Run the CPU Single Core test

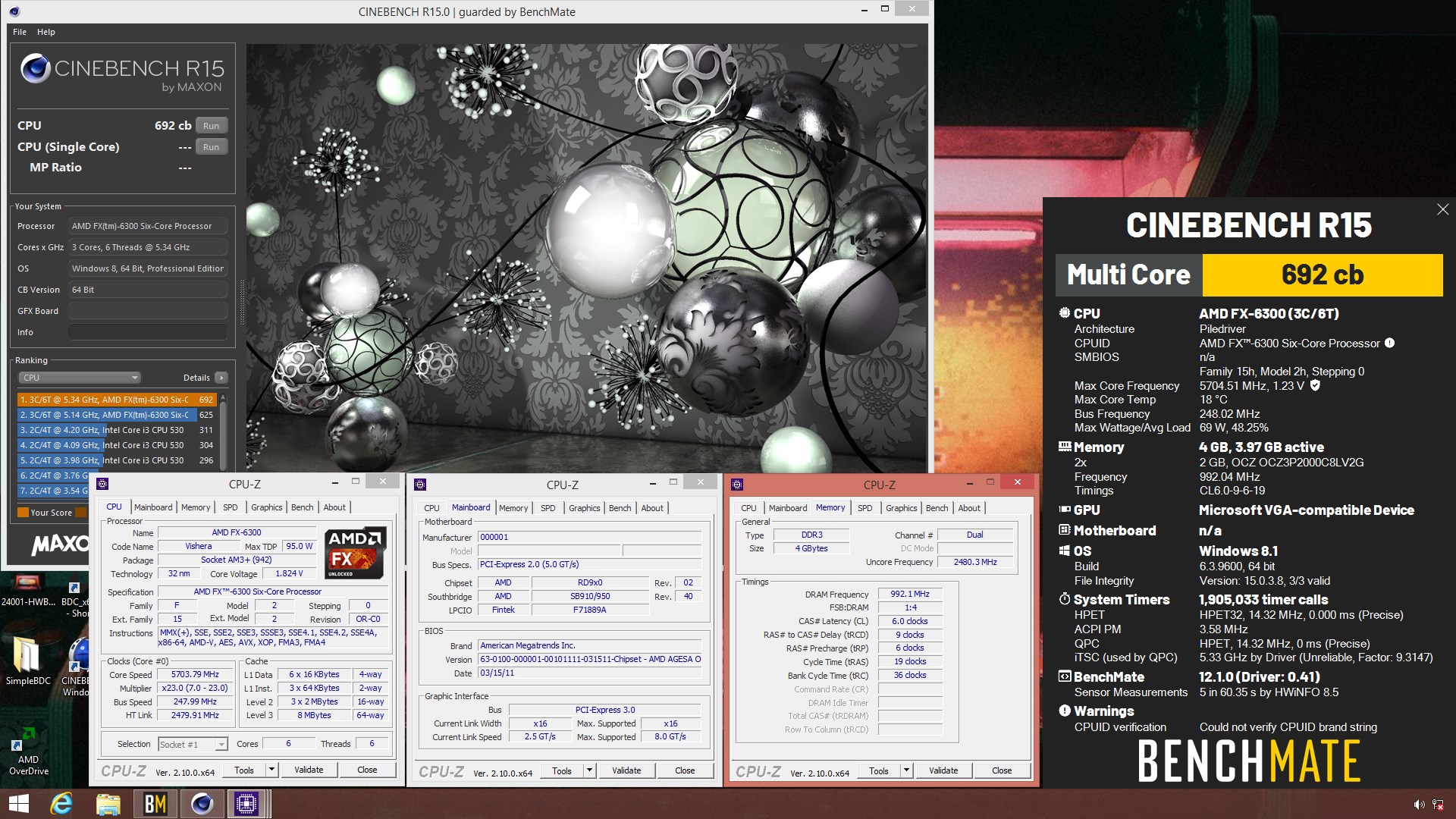coord(212,147)
